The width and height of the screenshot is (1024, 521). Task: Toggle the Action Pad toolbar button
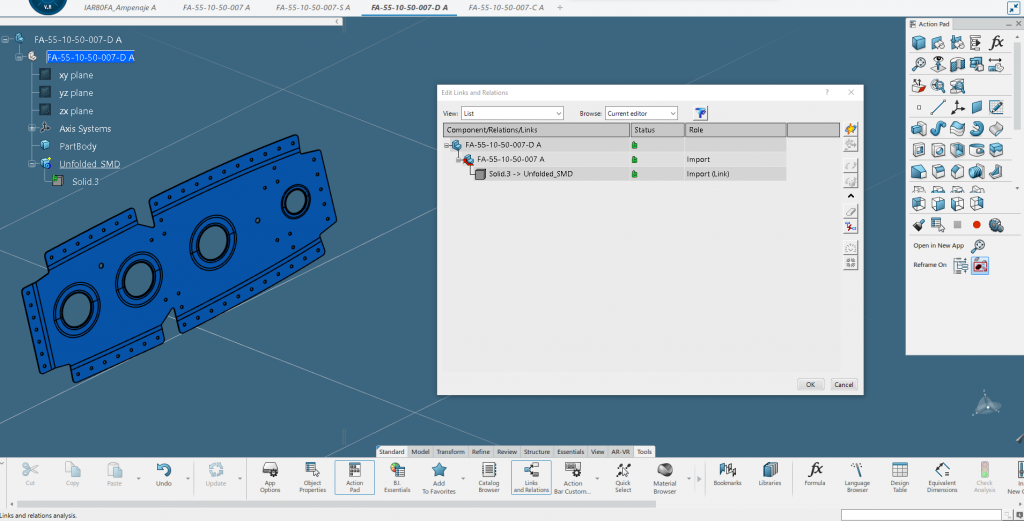pos(355,477)
